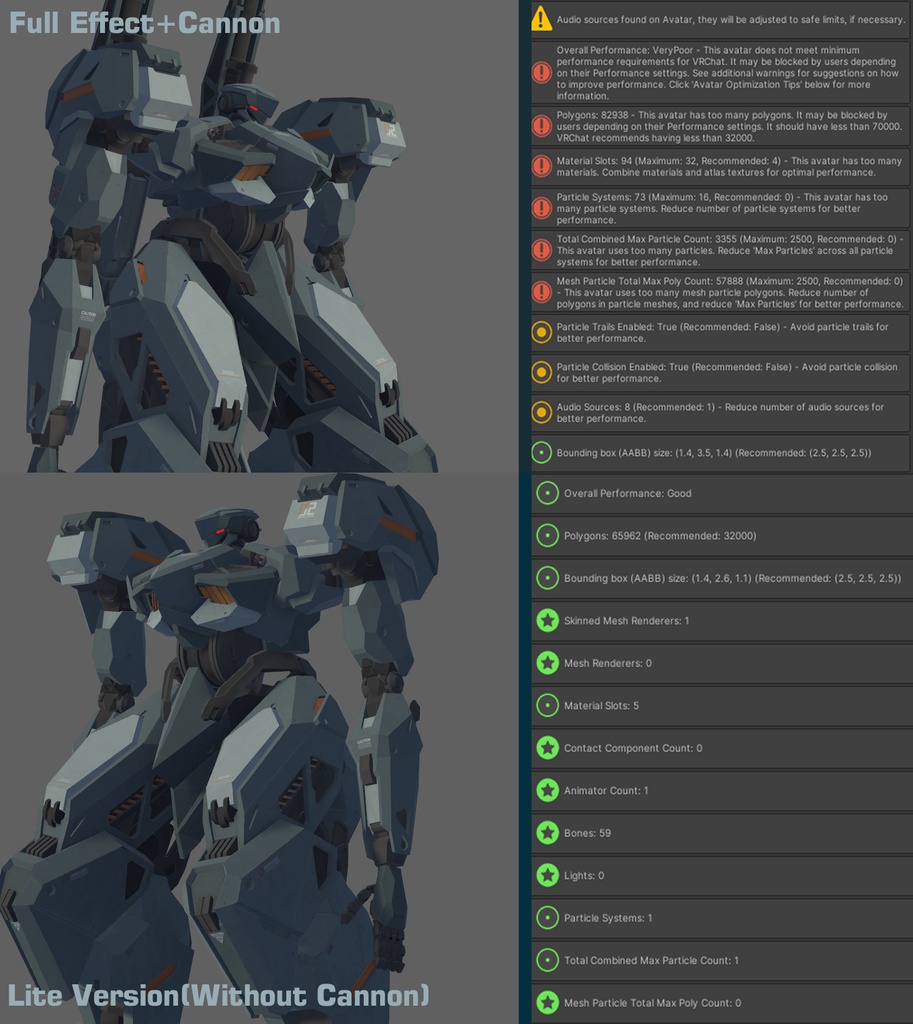
Task: Click the red error icon beside Material Slots warning
Action: tap(540, 166)
